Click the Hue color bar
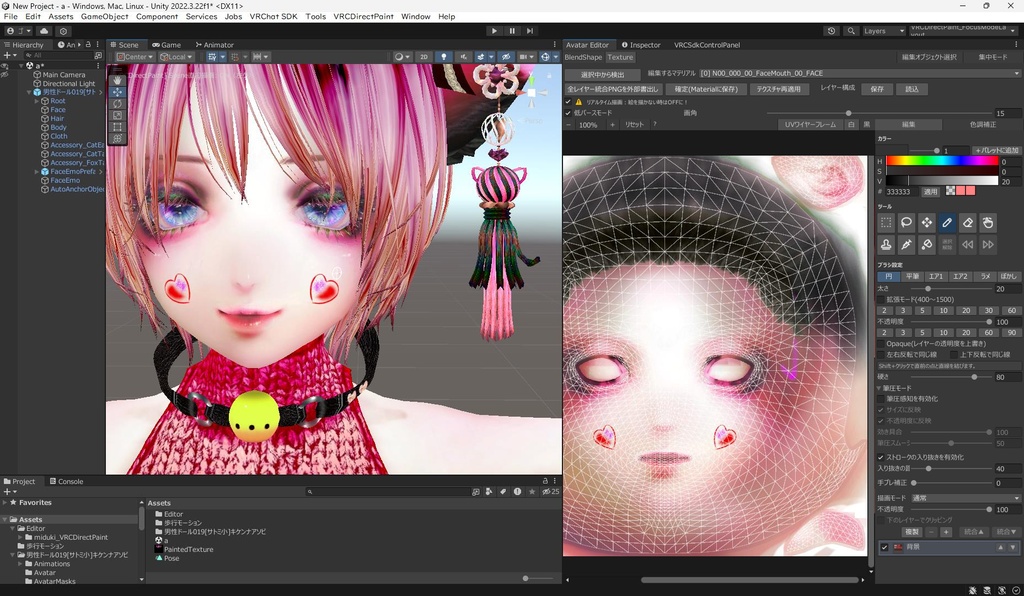Screen dimensions: 1024x596 (x=942, y=161)
